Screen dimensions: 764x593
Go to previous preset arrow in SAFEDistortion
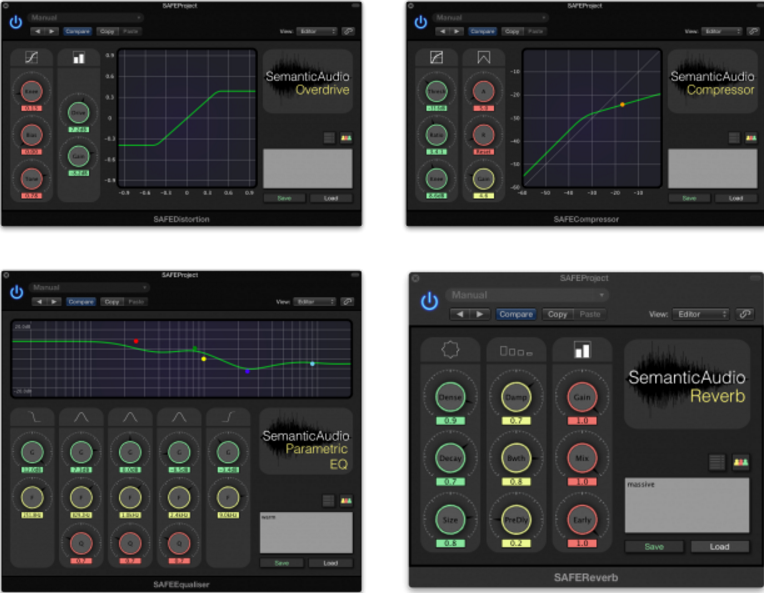point(38,31)
